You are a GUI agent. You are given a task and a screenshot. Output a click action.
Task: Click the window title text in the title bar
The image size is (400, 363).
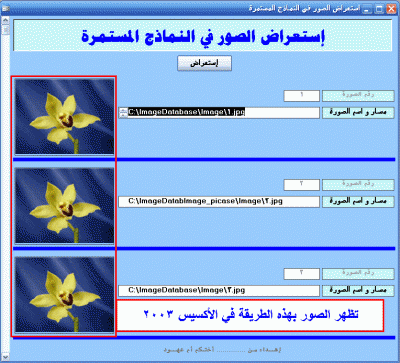[304, 9]
